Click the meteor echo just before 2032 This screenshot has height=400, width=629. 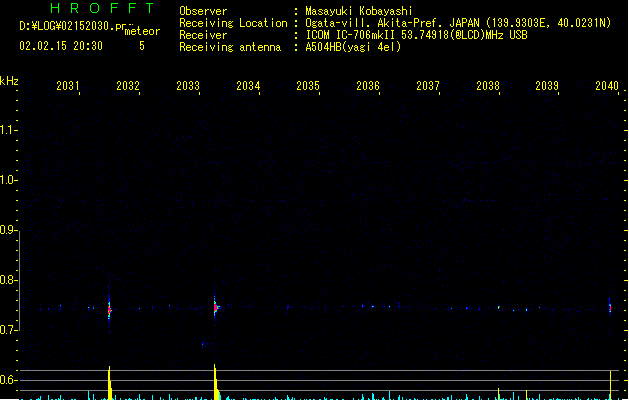point(109,309)
